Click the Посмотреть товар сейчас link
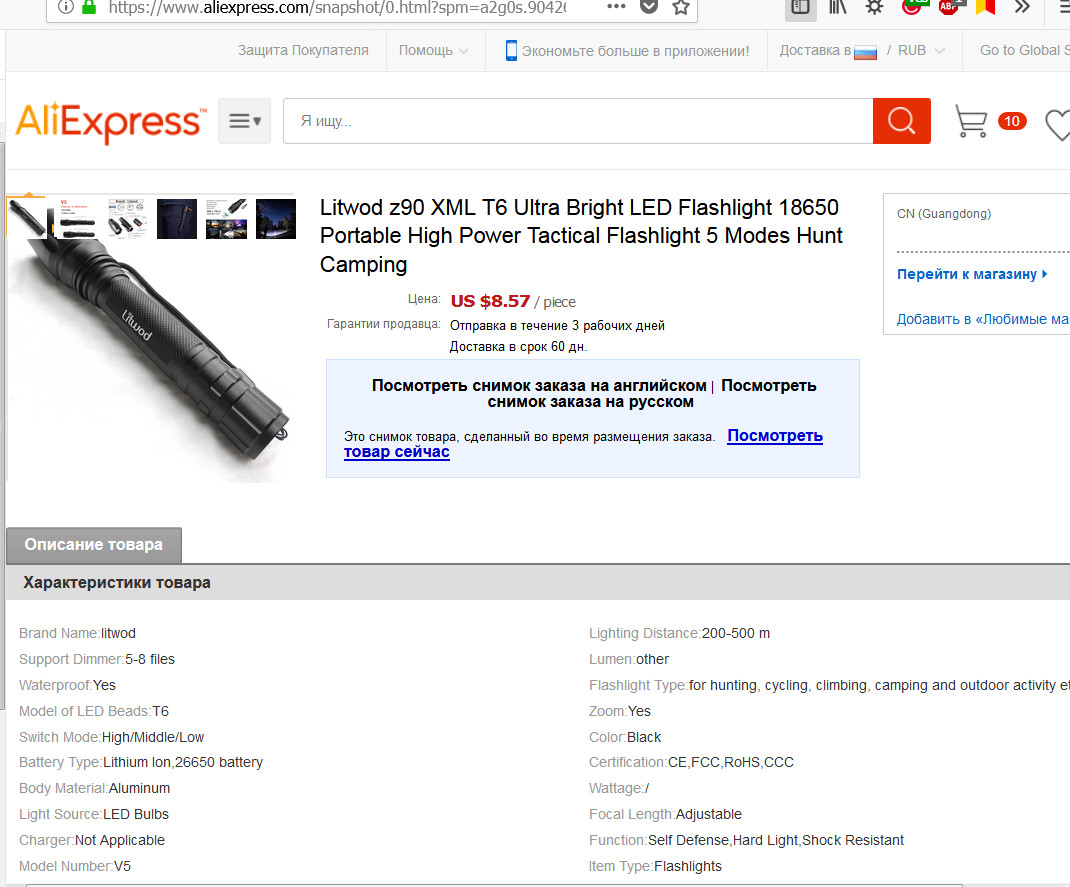This screenshot has width=1070, height=887. click(x=583, y=444)
